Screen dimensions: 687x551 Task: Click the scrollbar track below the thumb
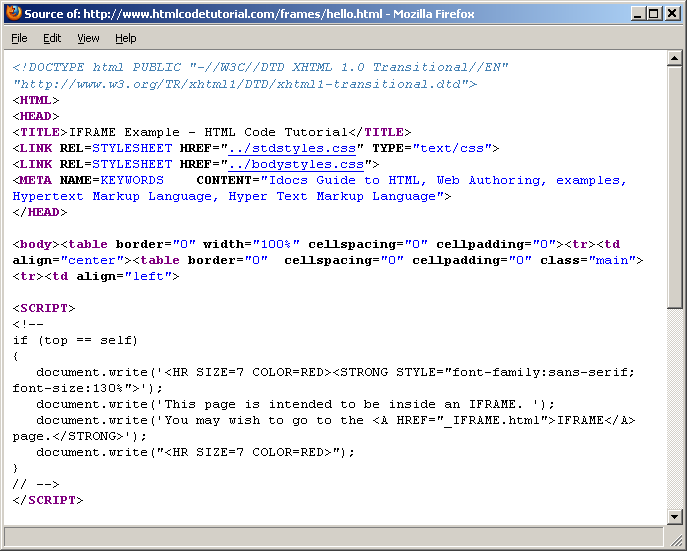(x=674, y=409)
